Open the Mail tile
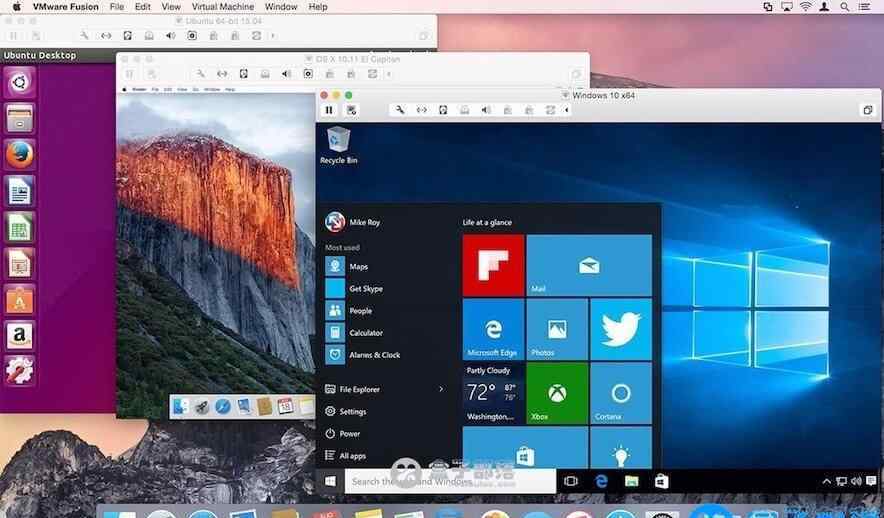 [x=589, y=265]
